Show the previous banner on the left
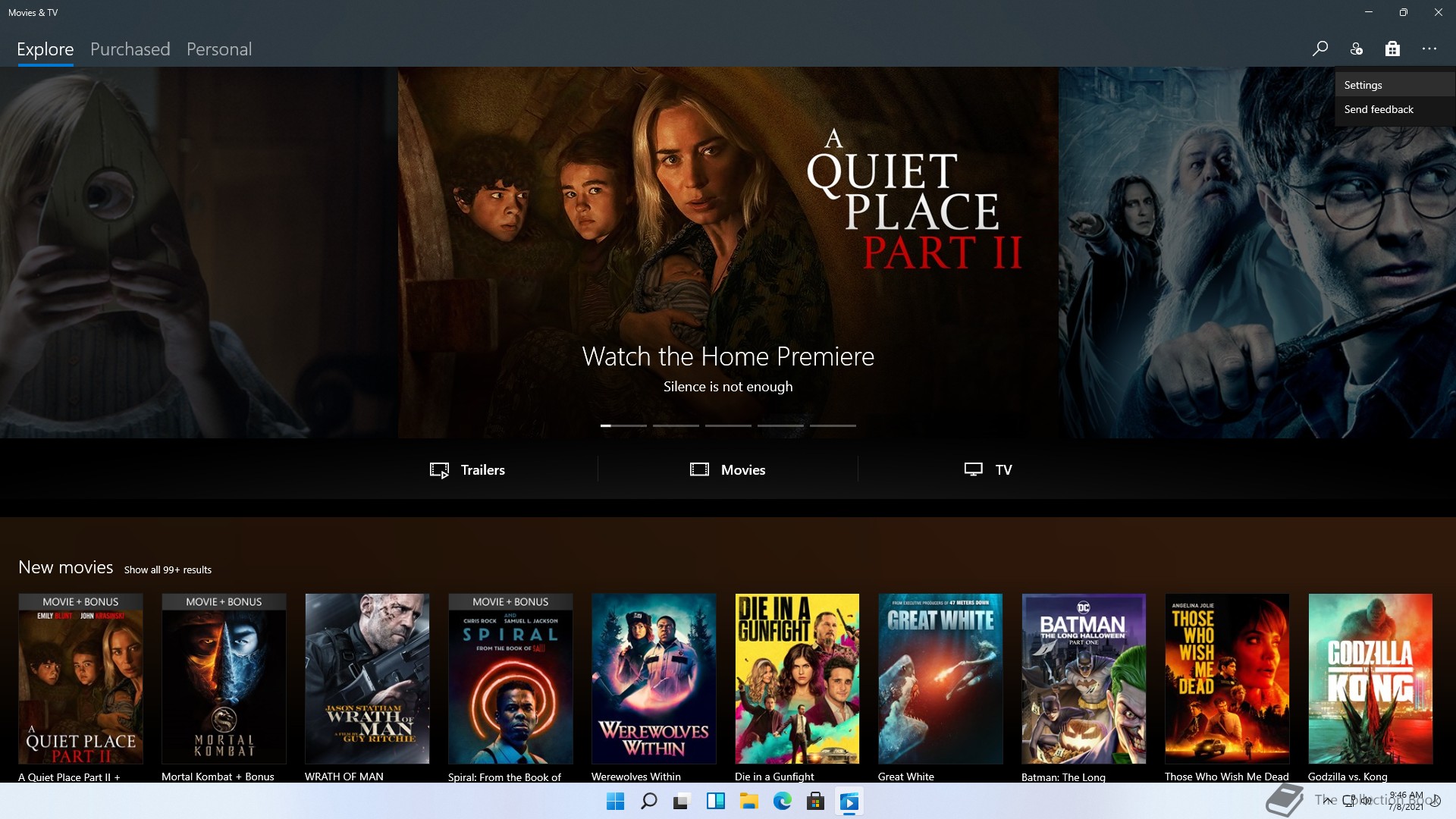This screenshot has width=1456, height=819. [x=199, y=253]
